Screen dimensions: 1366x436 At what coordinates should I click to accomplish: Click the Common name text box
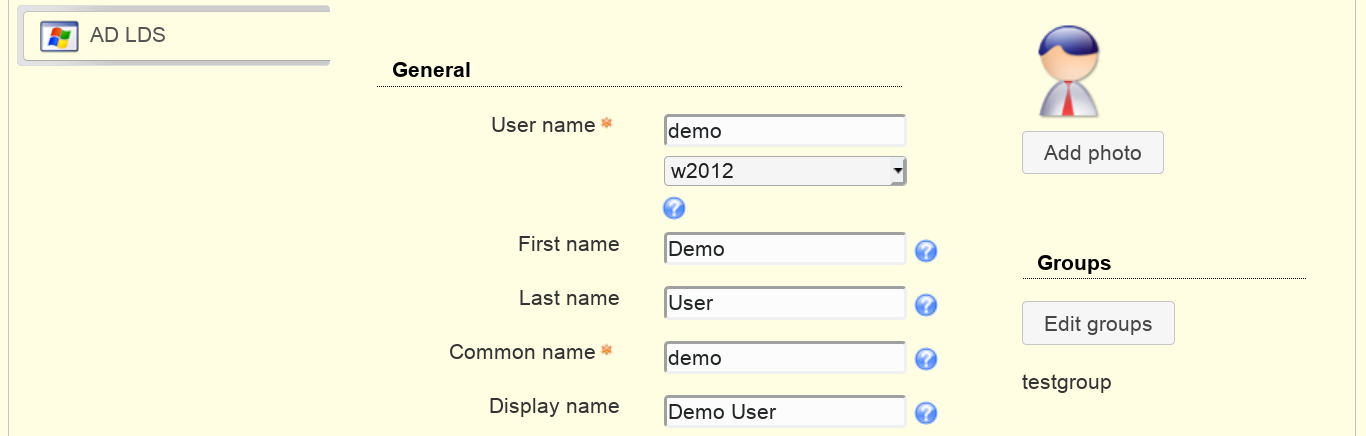[785, 357]
